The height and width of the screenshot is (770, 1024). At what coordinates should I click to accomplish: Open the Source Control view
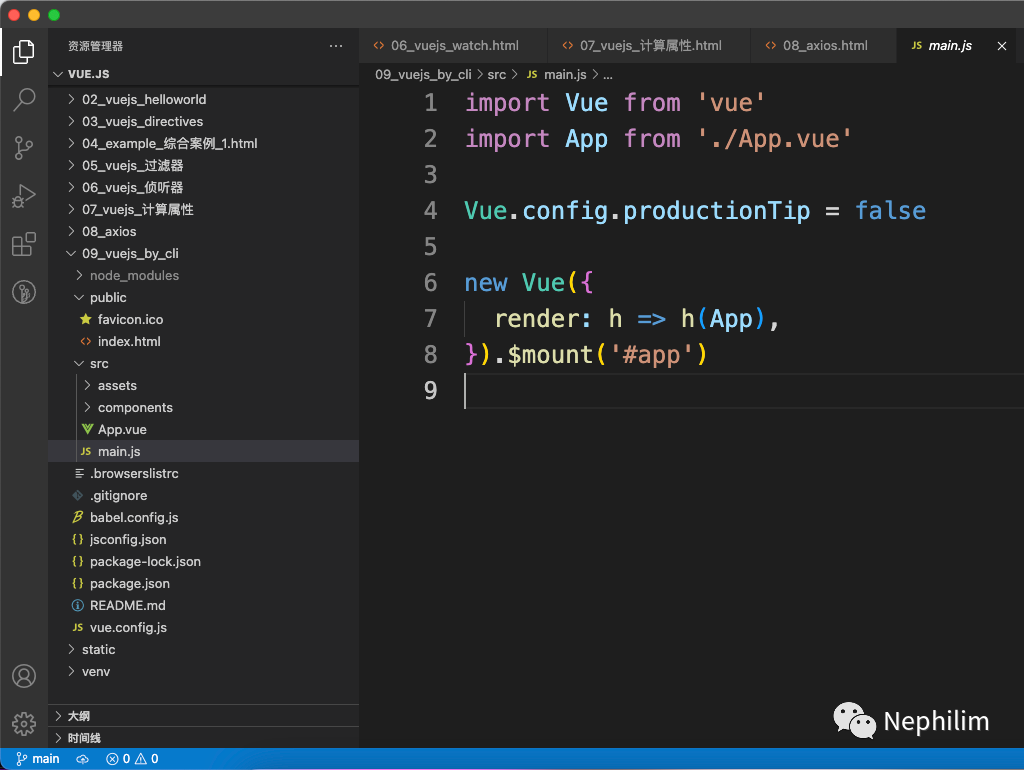(x=24, y=148)
